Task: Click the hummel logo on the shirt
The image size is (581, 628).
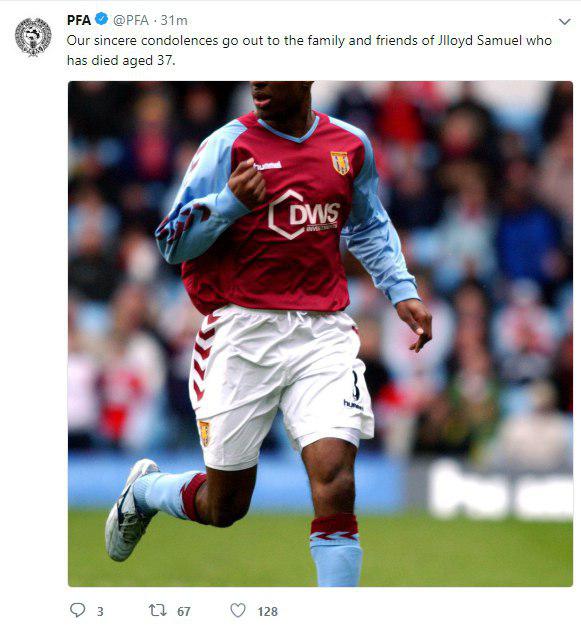Action: tap(267, 165)
